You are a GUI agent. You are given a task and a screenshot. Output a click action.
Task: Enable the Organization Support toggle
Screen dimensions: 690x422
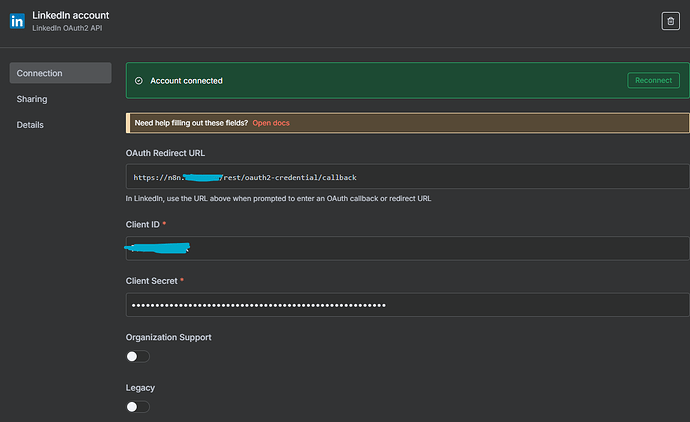(x=138, y=357)
